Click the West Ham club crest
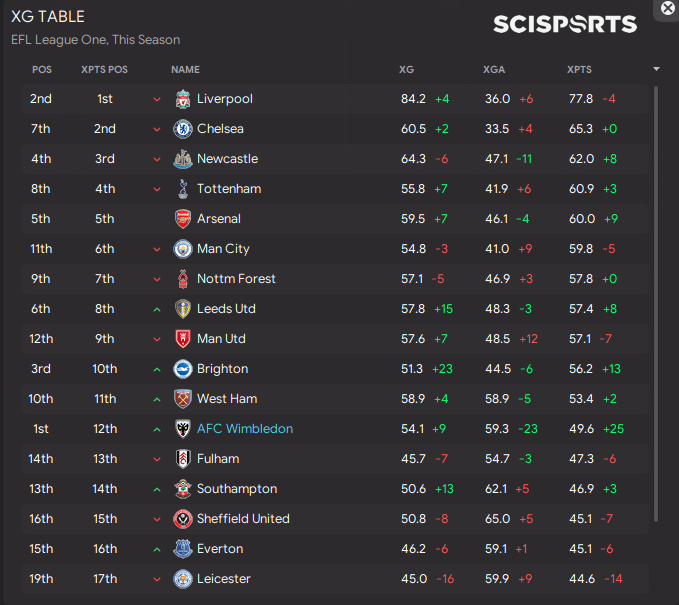Screen dimensions: 679x605 click(183, 399)
